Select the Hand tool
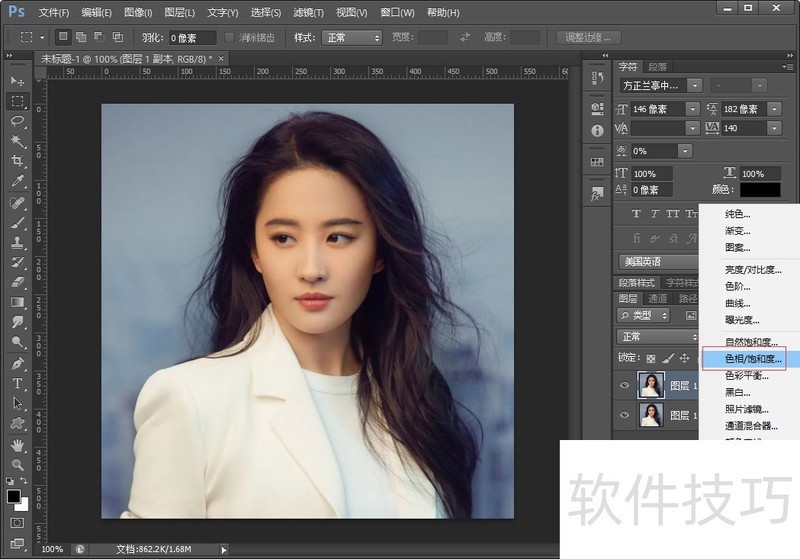This screenshot has width=800, height=559. 17,445
